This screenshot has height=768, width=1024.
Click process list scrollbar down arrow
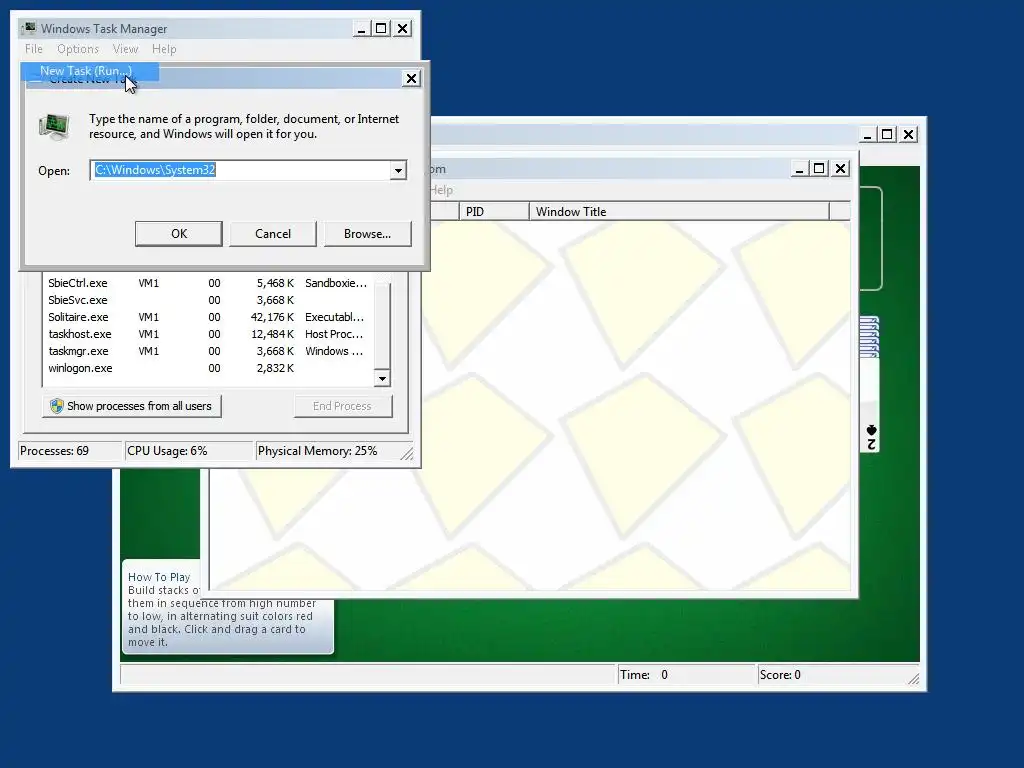pyautogui.click(x=382, y=378)
